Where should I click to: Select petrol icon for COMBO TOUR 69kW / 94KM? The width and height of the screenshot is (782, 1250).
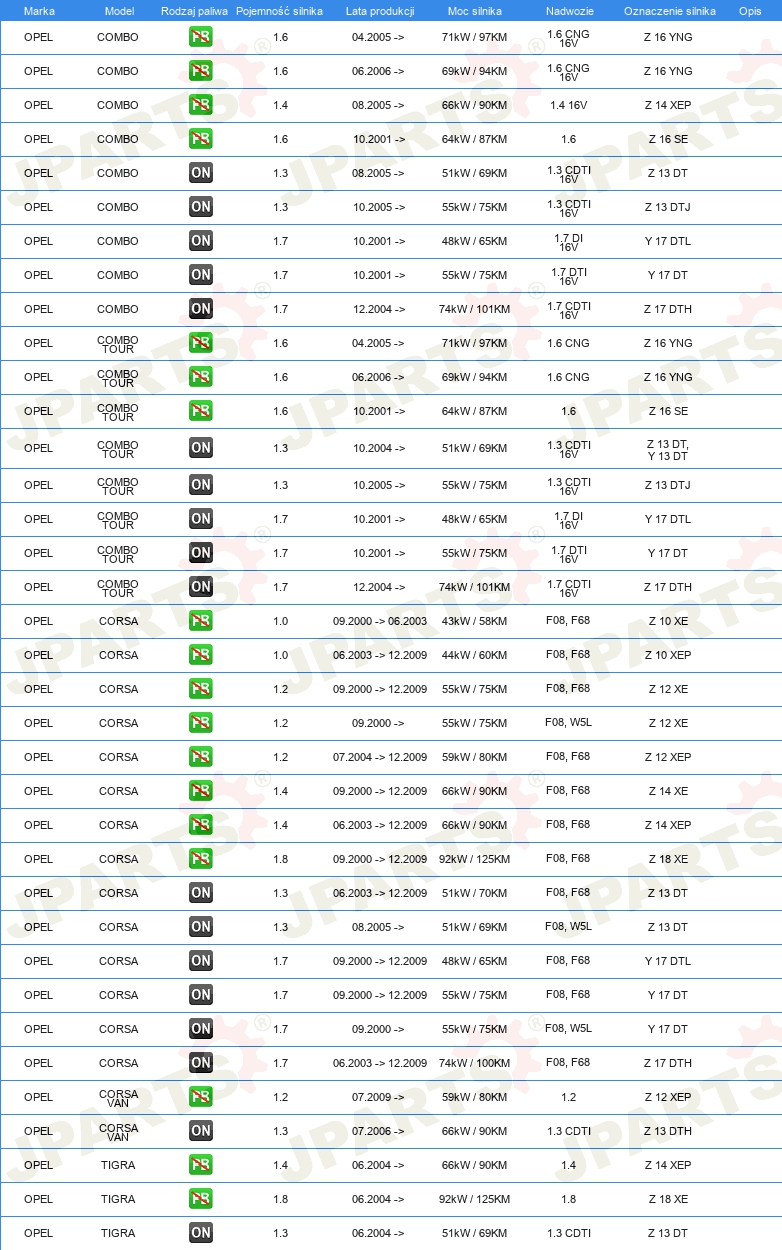click(x=200, y=377)
